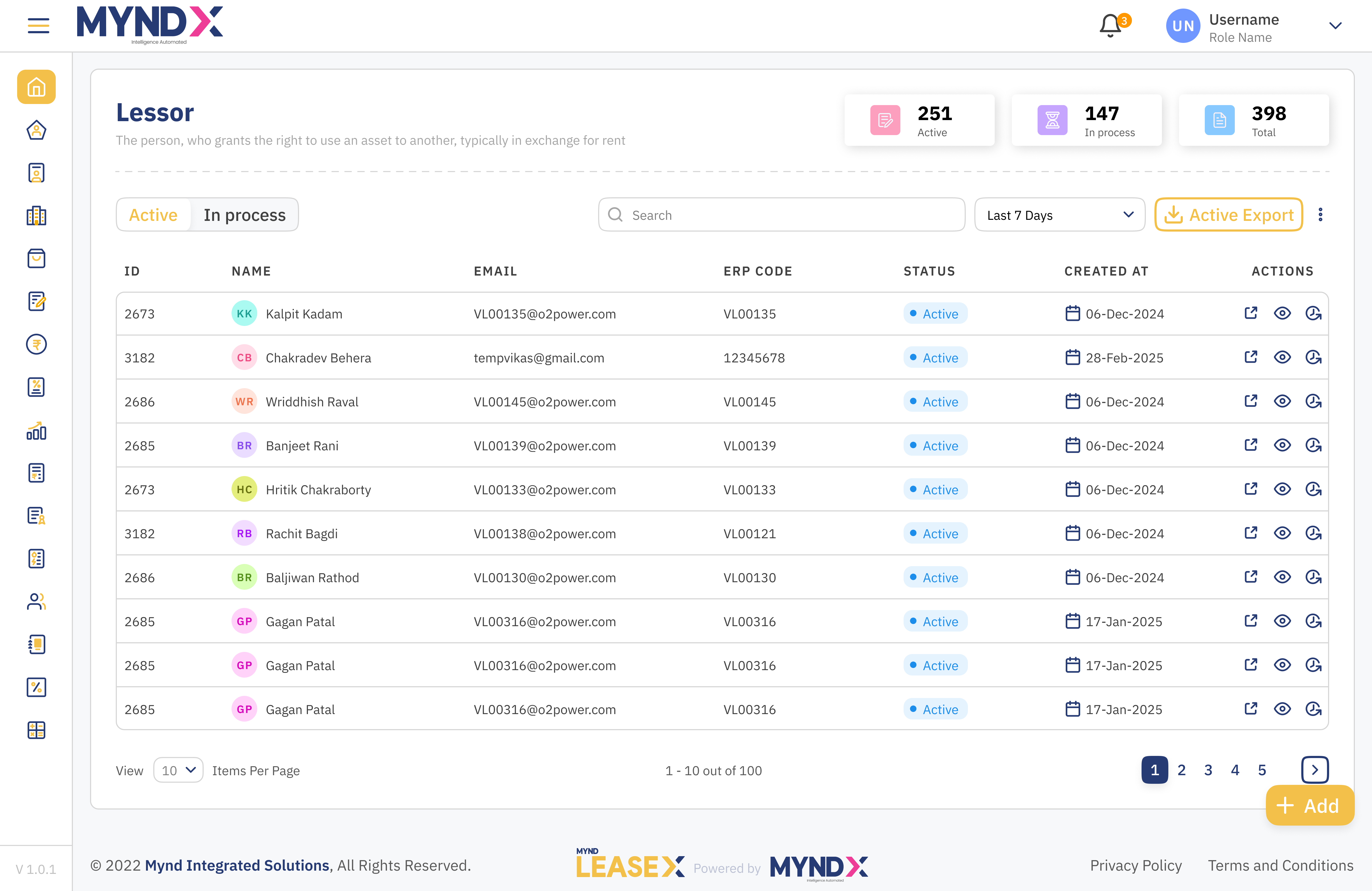Click the three-dot options menu near Active Export
The width and height of the screenshot is (1372, 891).
click(1321, 214)
